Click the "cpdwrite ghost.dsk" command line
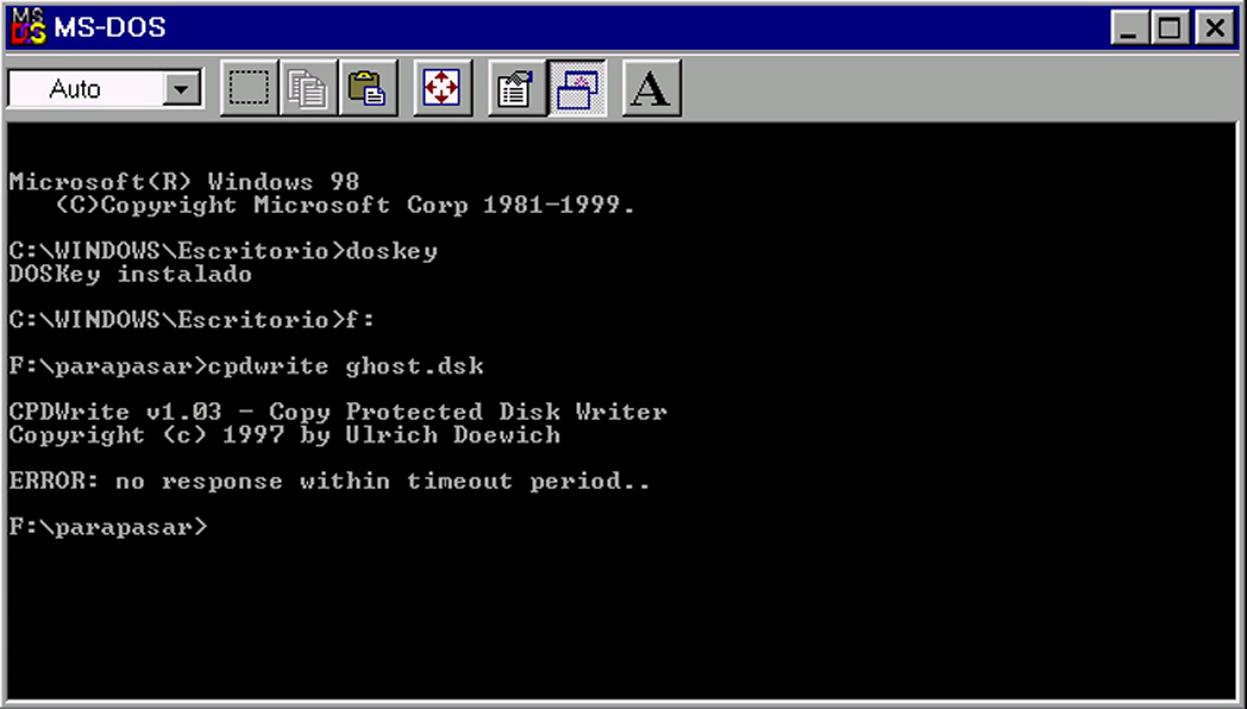The height and width of the screenshot is (709, 1247). (x=246, y=366)
